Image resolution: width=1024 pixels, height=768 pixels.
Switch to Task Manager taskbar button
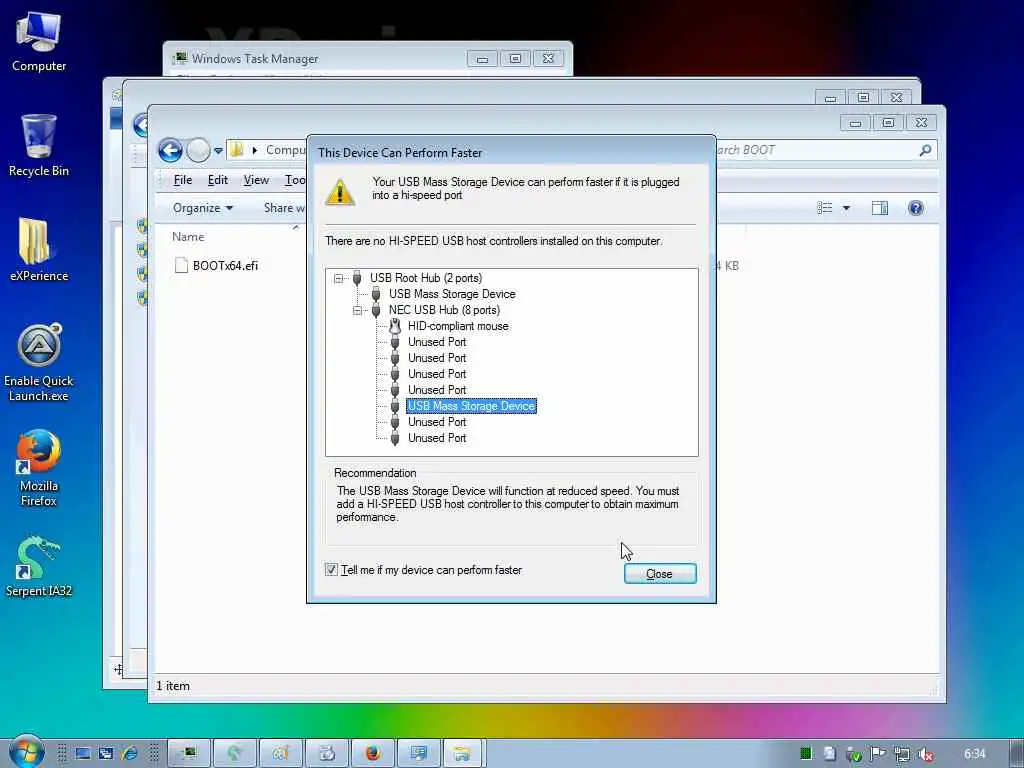[x=189, y=754]
